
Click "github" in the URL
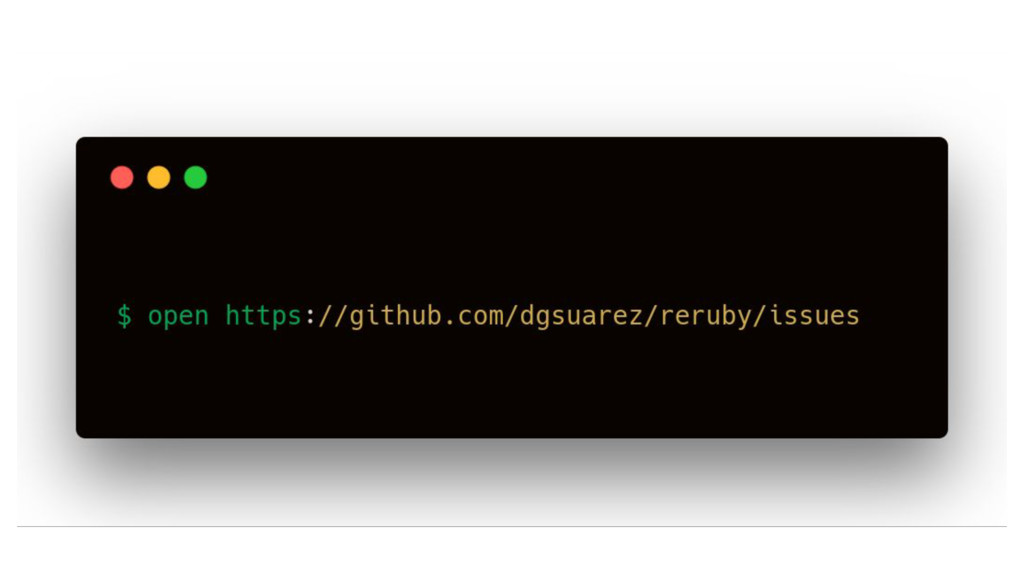point(396,317)
